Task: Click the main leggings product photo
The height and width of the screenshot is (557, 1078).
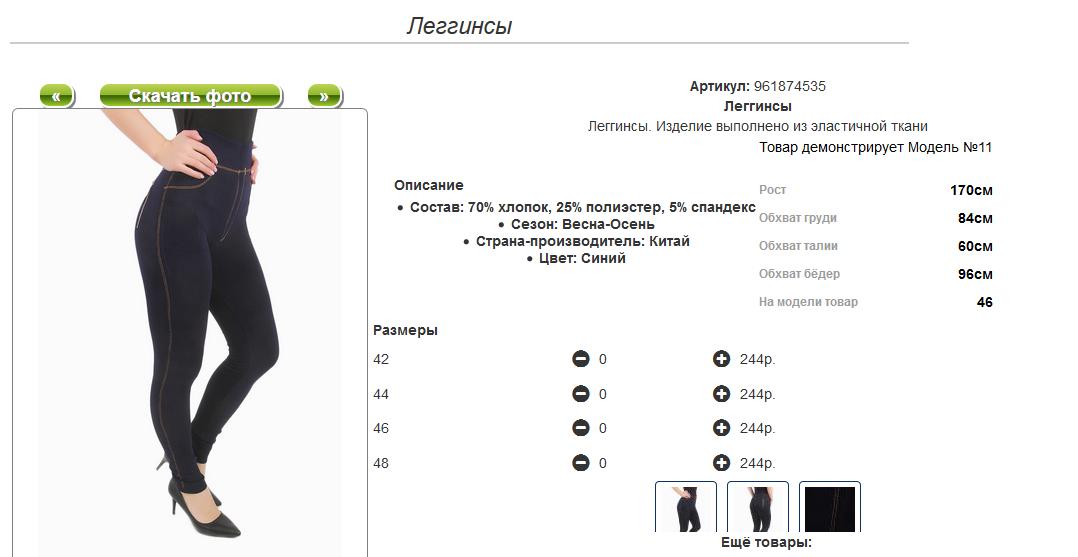Action: [x=190, y=333]
